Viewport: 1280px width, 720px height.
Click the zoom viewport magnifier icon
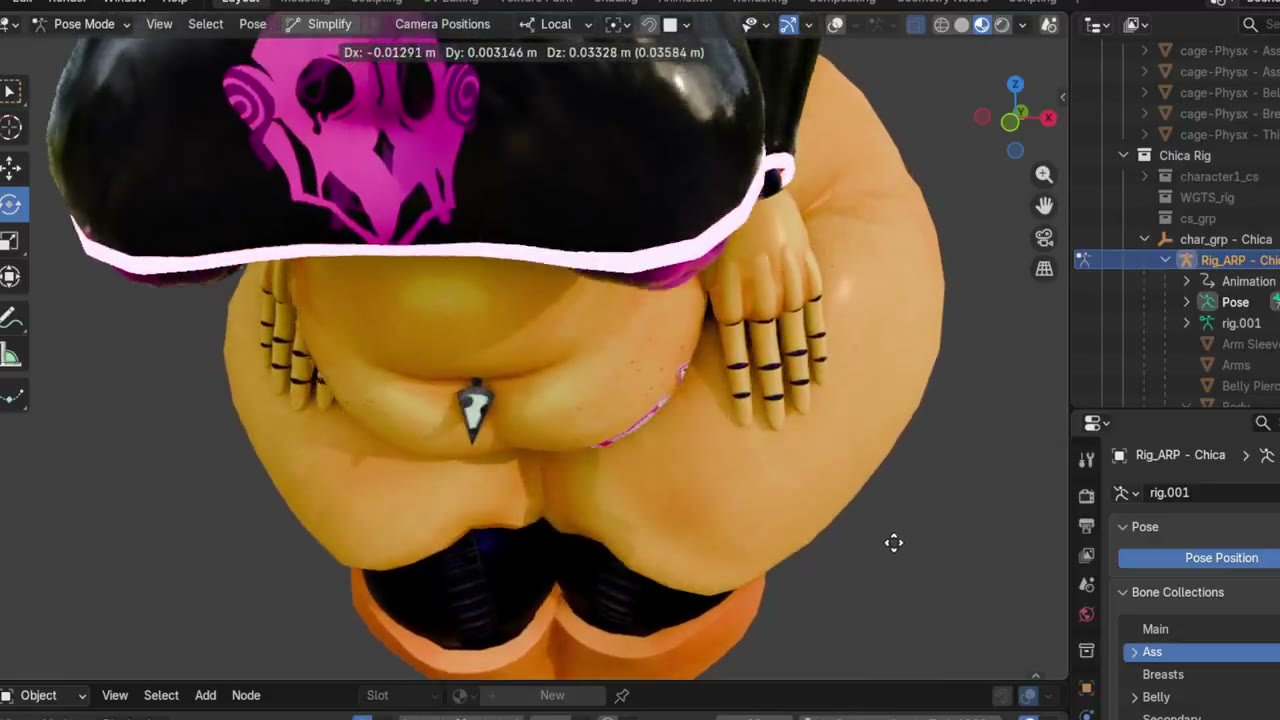tap(1044, 175)
